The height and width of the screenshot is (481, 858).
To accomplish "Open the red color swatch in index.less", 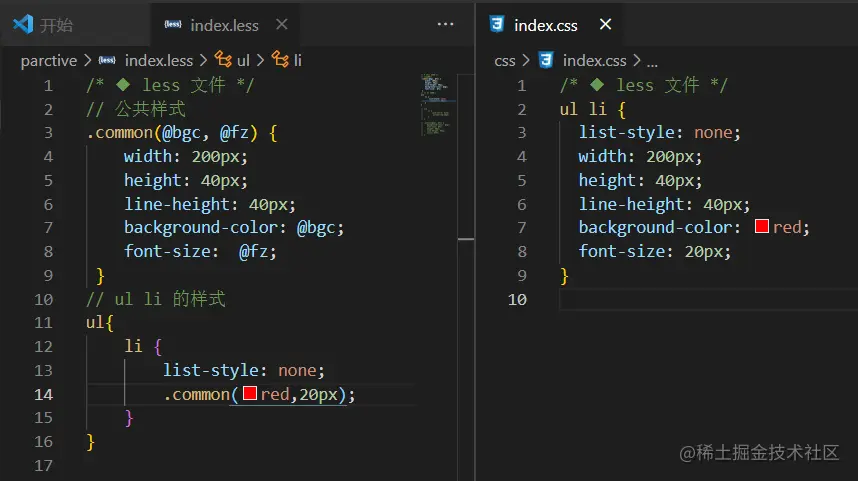I will [x=250, y=393].
